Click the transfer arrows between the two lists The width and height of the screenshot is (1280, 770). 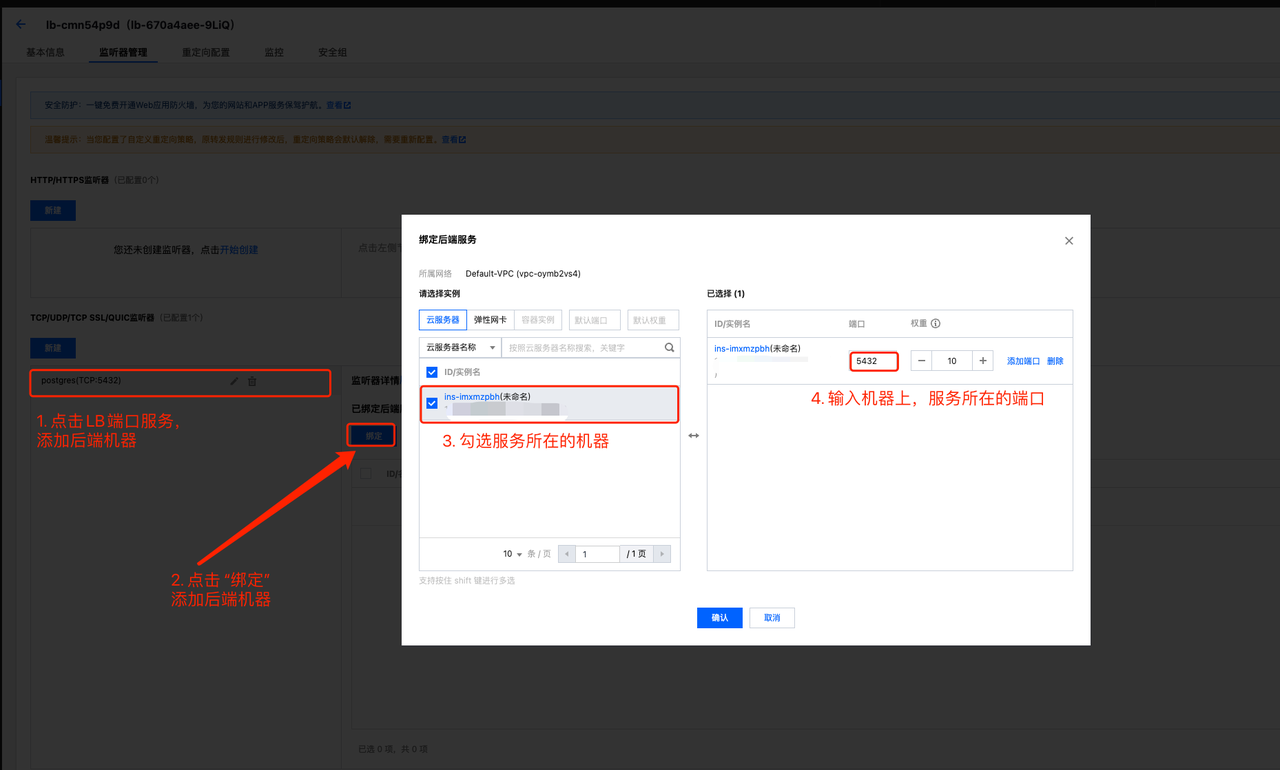pos(694,436)
